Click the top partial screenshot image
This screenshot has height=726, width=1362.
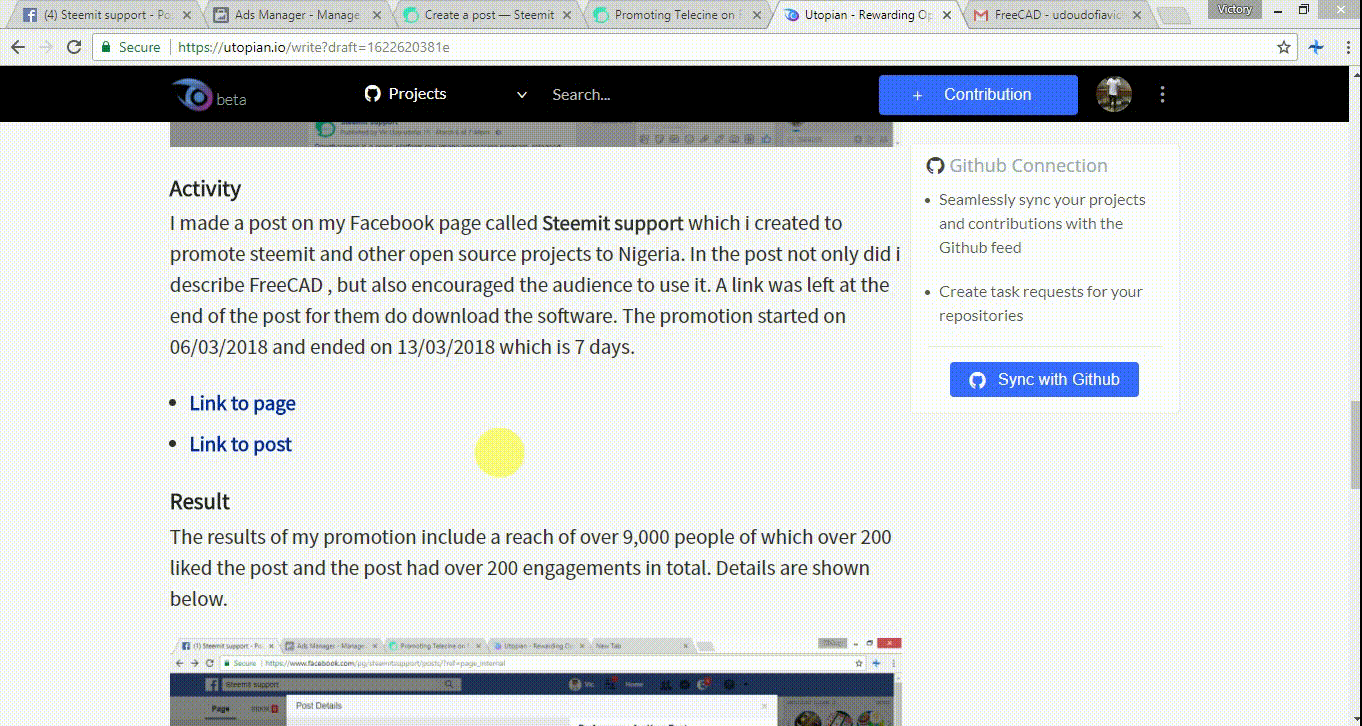click(x=536, y=134)
